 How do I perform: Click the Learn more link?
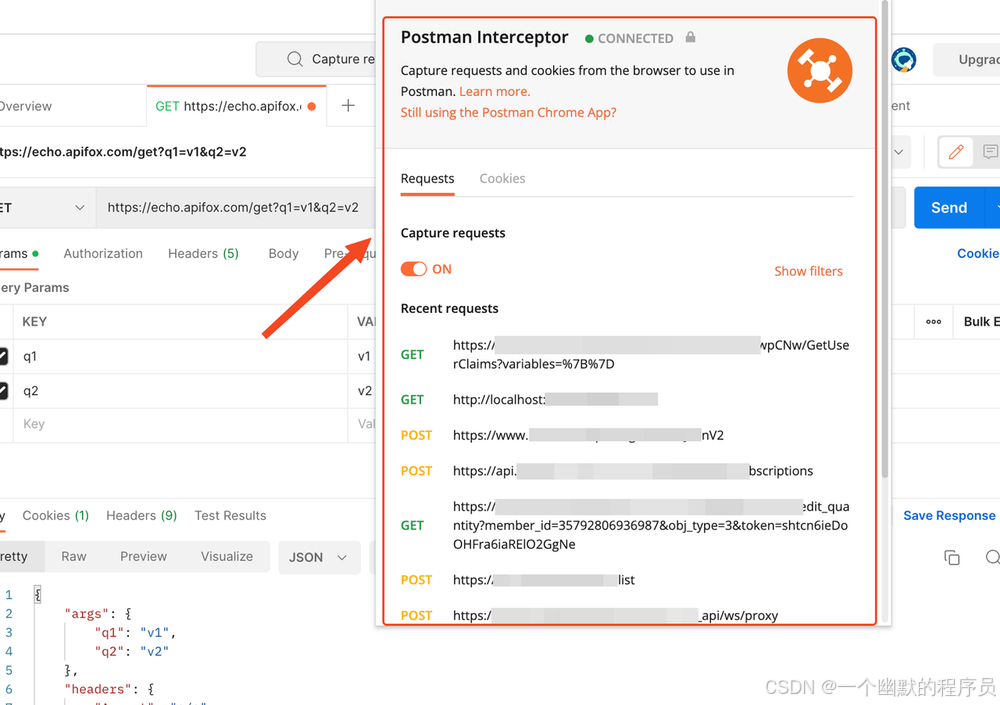point(495,91)
